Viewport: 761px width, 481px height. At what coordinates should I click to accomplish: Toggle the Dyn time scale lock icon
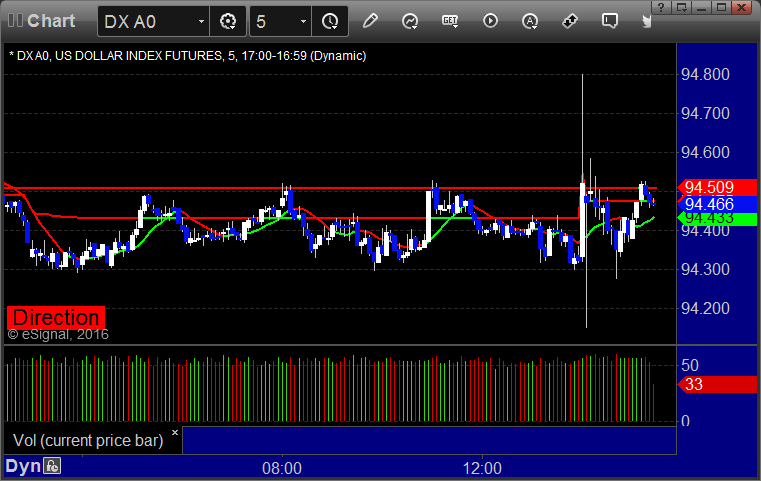click(x=52, y=466)
